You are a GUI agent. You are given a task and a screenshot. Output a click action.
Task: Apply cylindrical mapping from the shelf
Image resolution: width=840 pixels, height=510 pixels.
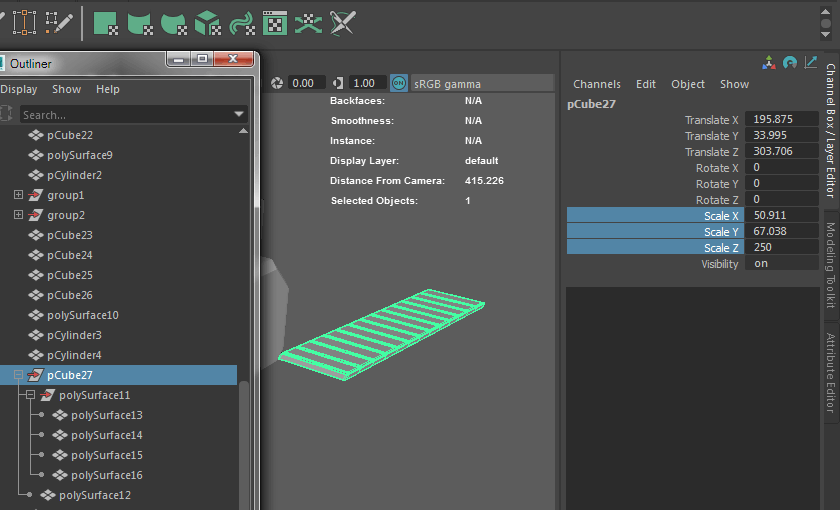[x=140, y=24]
